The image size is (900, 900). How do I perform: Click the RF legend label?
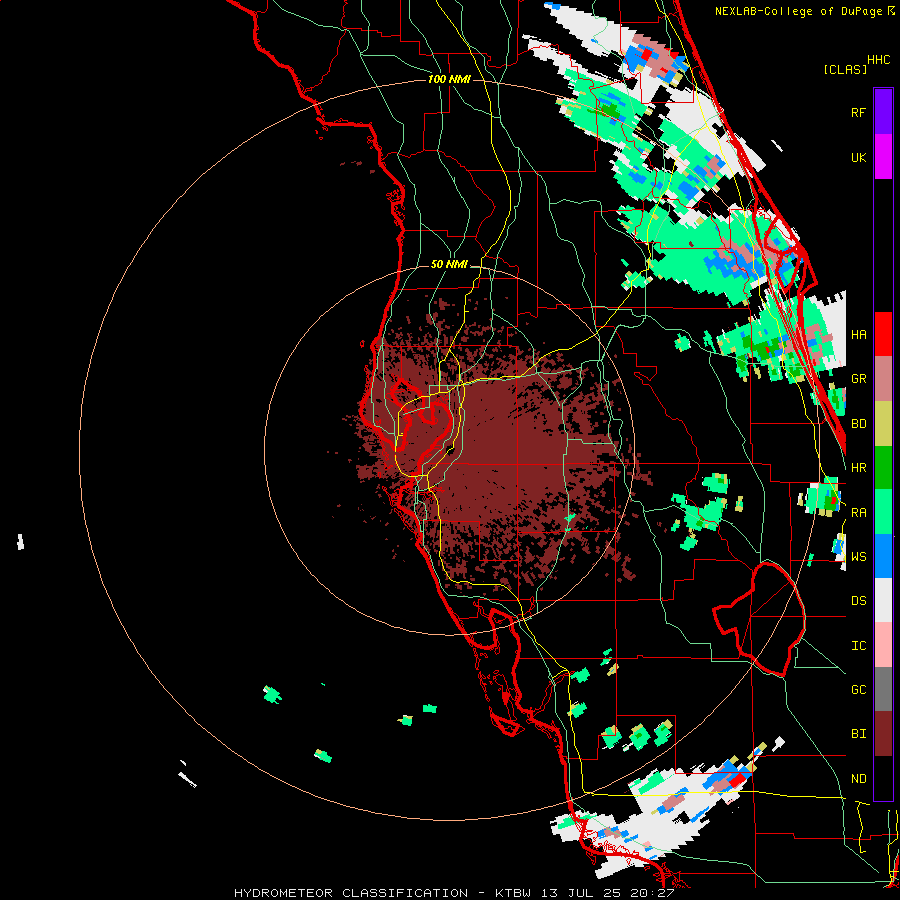[858, 112]
